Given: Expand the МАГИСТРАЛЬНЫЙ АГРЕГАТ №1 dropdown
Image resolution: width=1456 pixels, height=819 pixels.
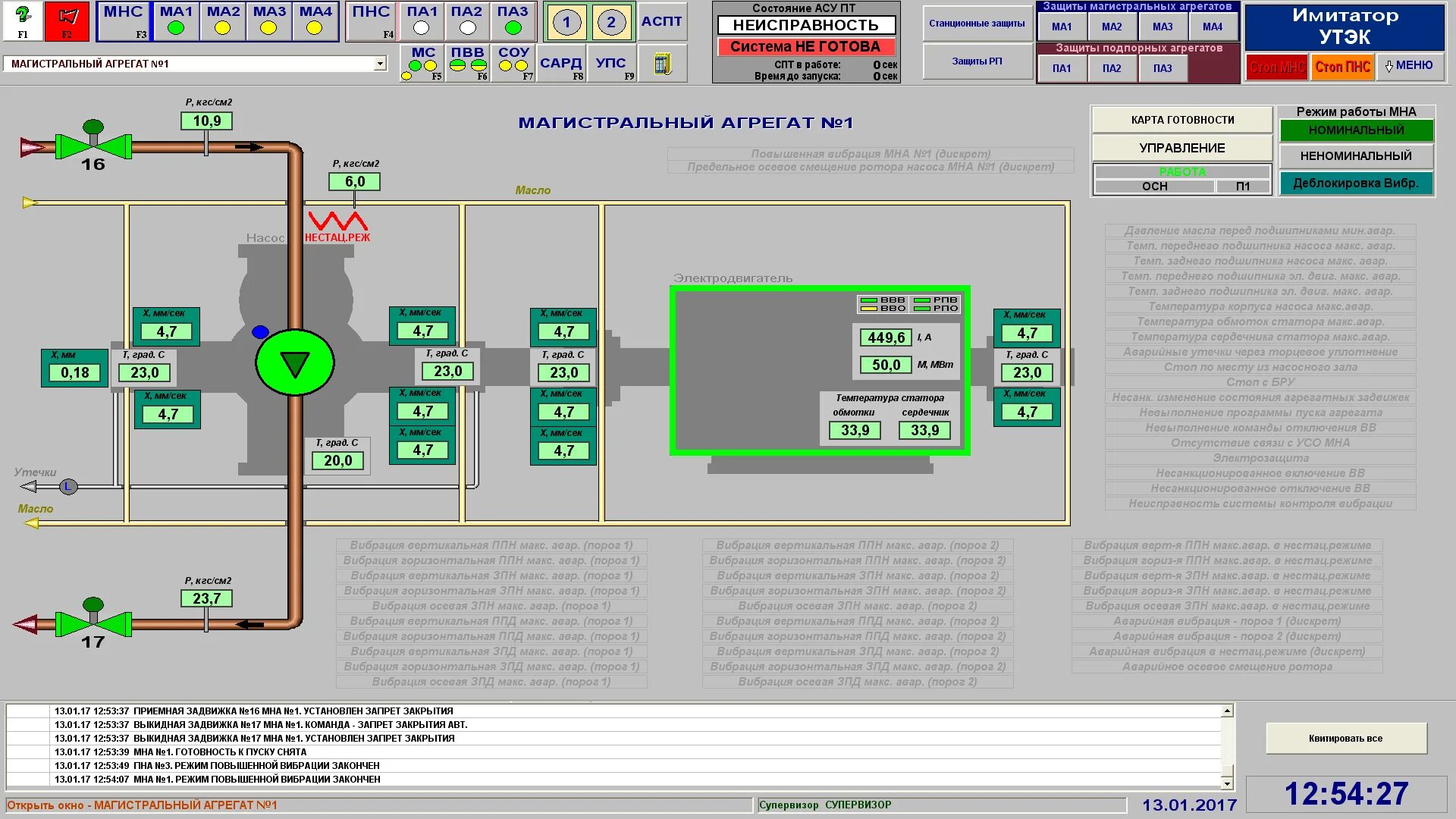Looking at the screenshot, I should (380, 64).
